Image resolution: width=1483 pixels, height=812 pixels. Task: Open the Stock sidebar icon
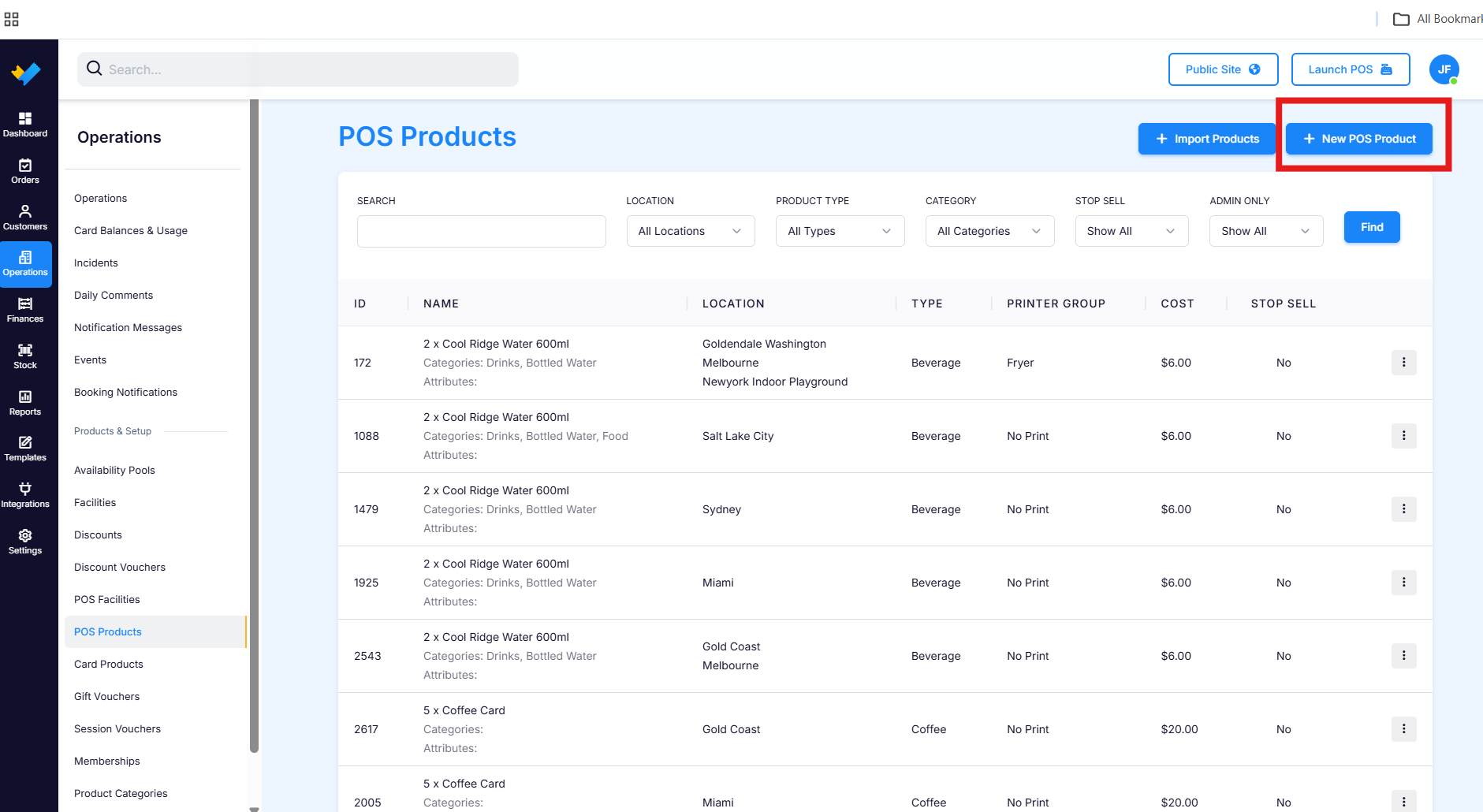(x=25, y=356)
